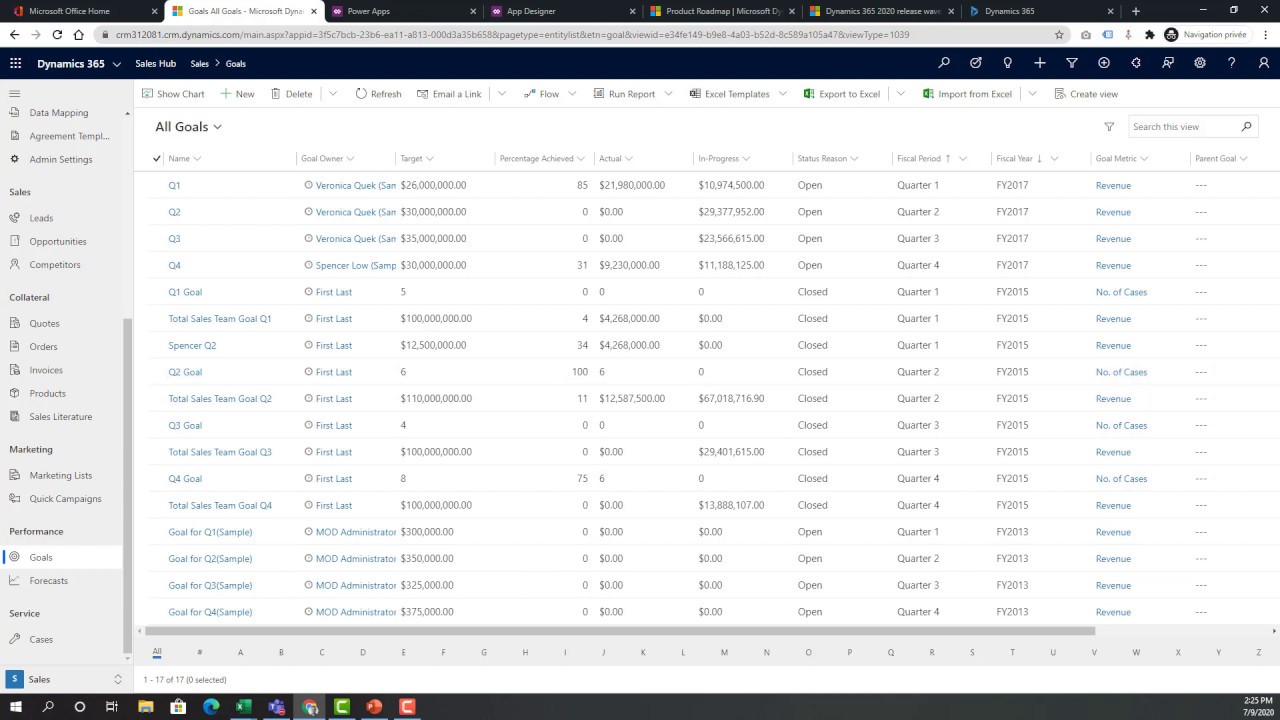The image size is (1280, 720).
Task: Click the Windows Start button
Action: click(x=15, y=707)
